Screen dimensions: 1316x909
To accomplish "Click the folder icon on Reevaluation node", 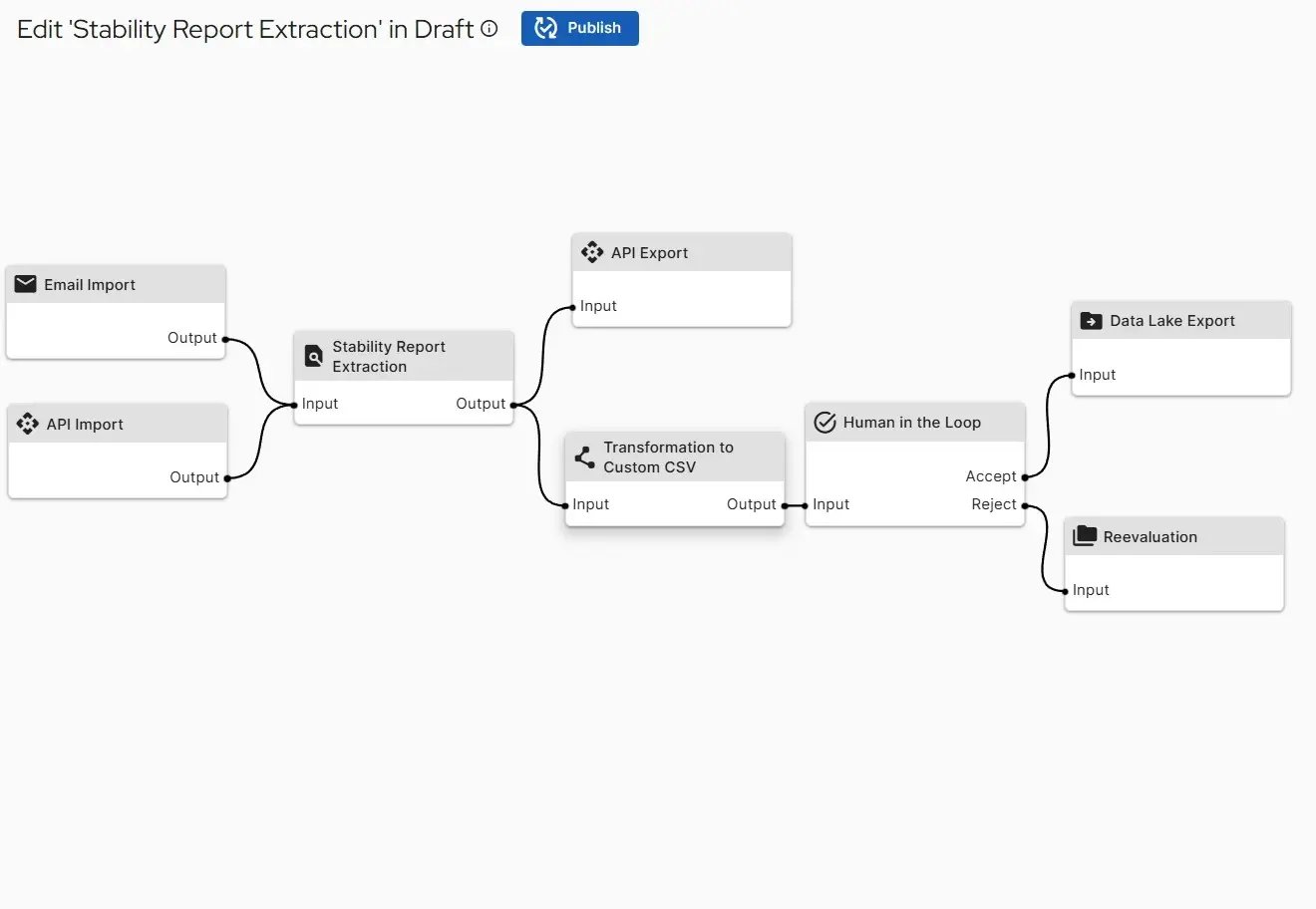I will 1084,535.
